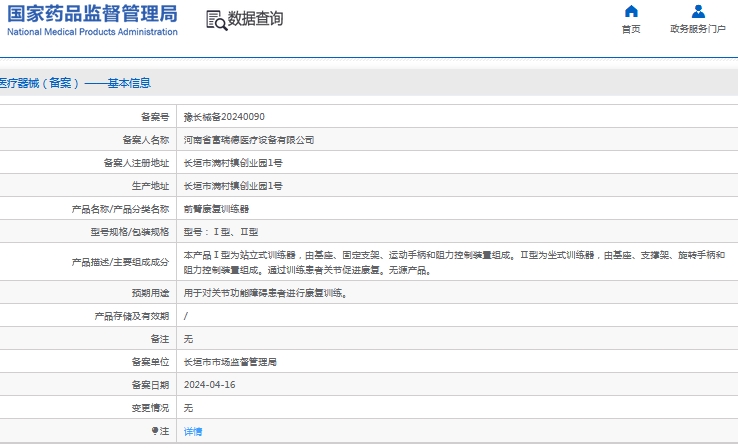Select product name 前臂康复训练器
This screenshot has width=738, height=448.
point(216,209)
